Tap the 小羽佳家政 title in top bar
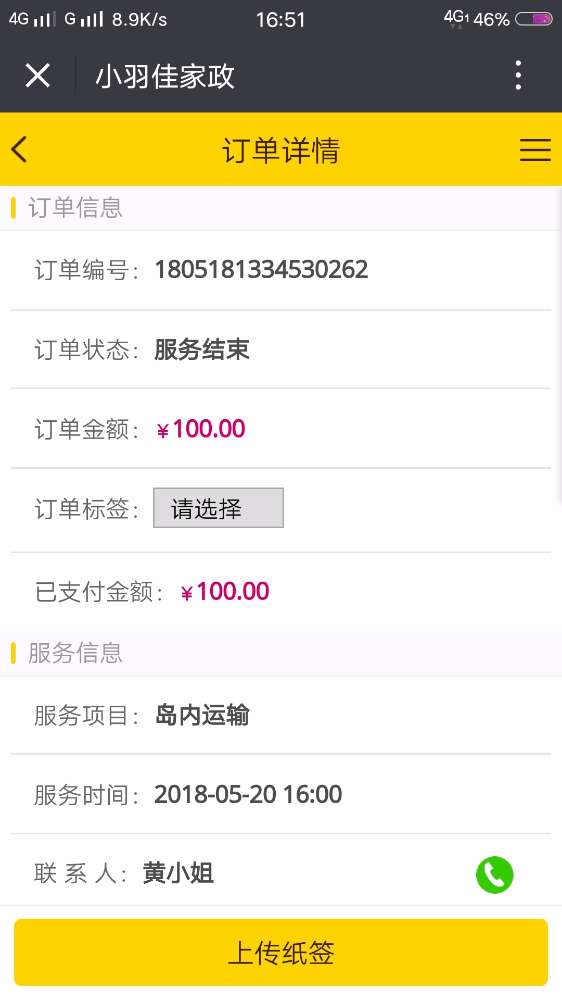This screenshot has height=1000, width=562. point(165,77)
